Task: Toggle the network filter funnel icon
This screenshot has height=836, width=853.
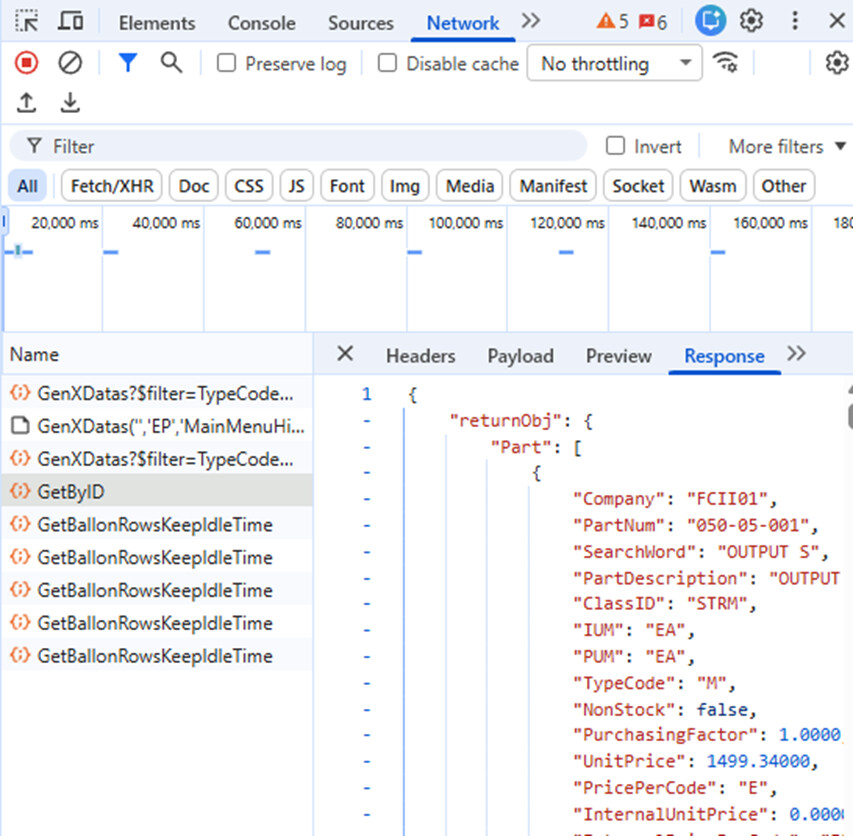Action: [127, 63]
